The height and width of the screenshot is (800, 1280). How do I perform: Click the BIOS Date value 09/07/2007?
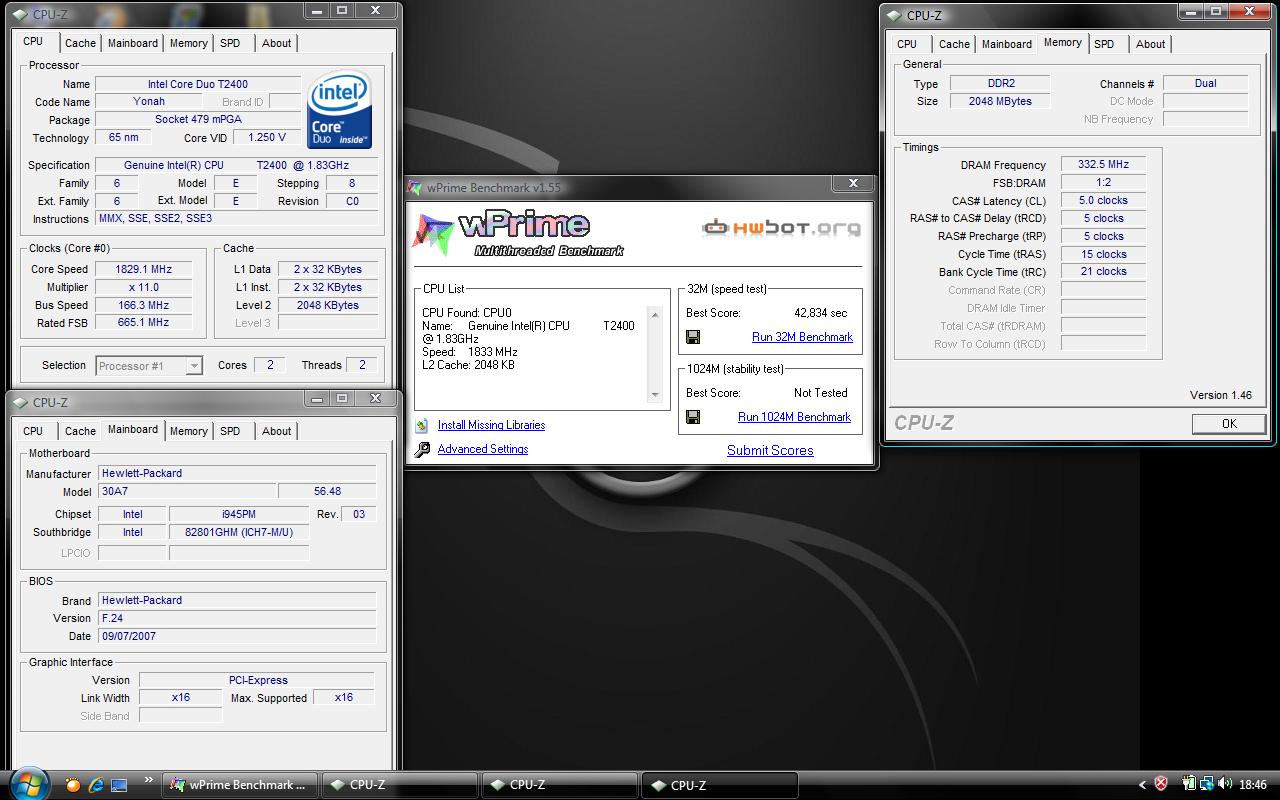[x=237, y=636]
